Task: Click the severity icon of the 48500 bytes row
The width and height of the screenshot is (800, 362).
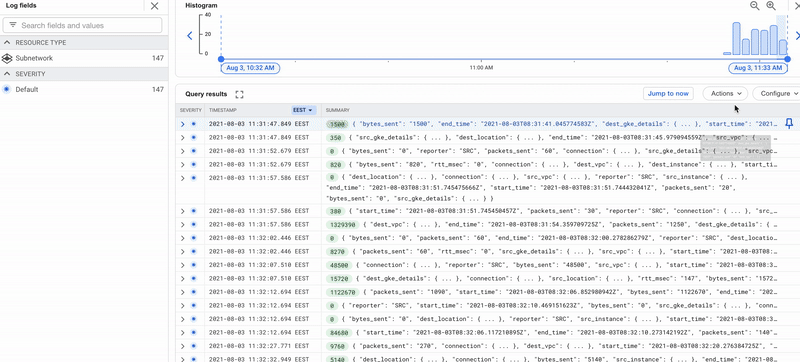Action: coord(193,265)
